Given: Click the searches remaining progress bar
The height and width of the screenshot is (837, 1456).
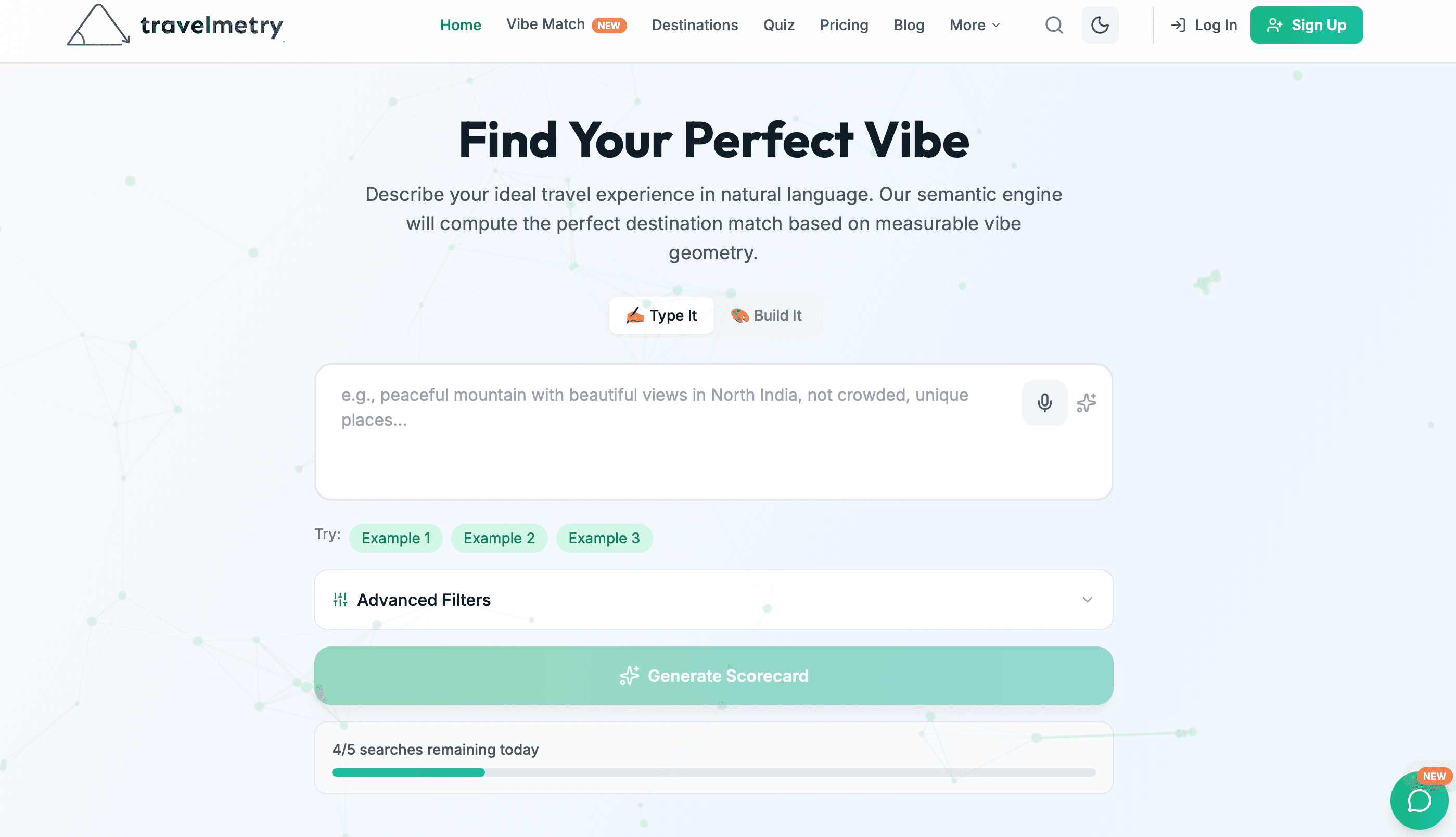Looking at the screenshot, I should pyautogui.click(x=713, y=772).
